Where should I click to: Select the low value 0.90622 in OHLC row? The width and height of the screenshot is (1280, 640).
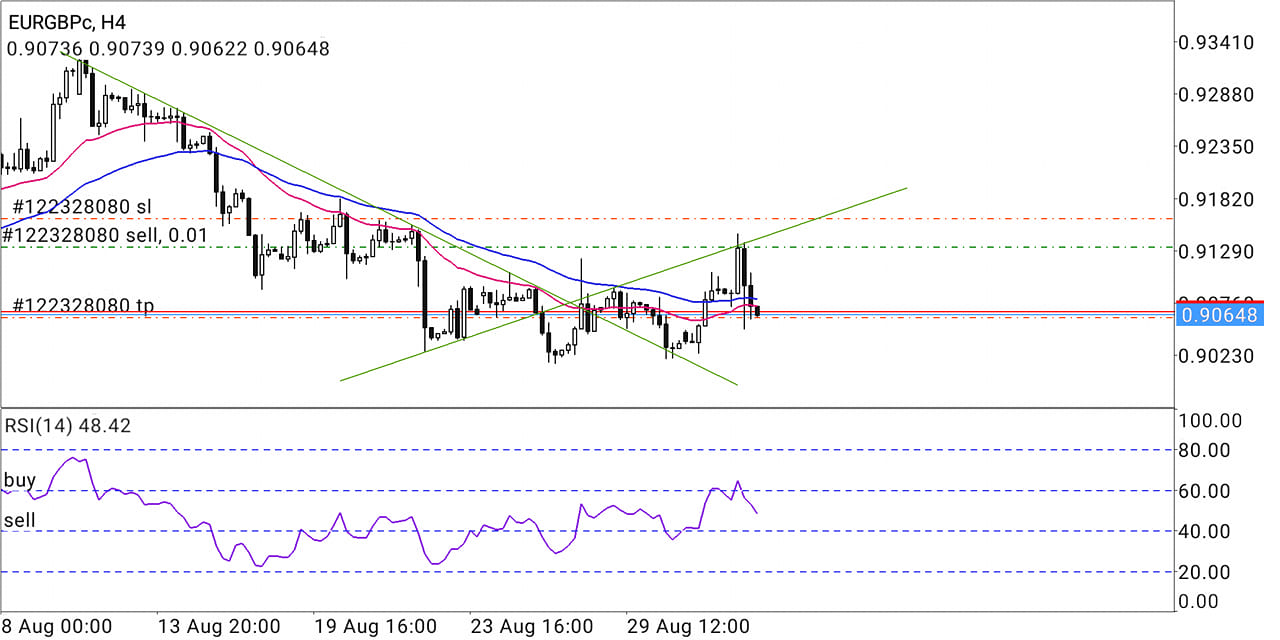point(209,48)
